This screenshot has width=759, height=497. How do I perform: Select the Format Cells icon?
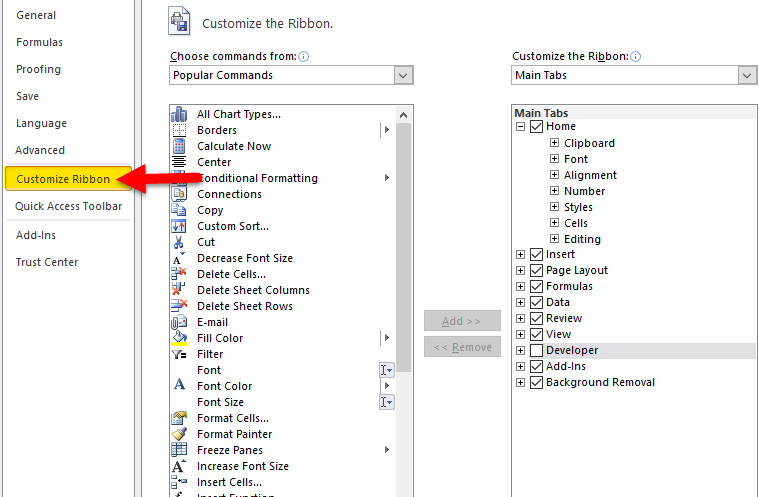pyautogui.click(x=179, y=418)
